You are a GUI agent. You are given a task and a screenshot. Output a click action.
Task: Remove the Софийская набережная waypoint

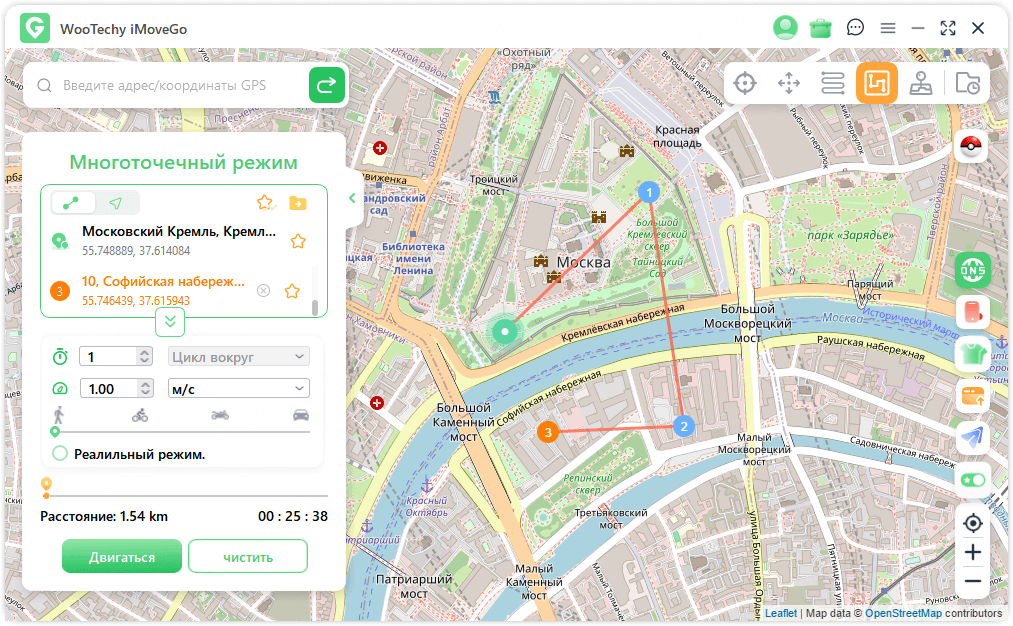[263, 291]
